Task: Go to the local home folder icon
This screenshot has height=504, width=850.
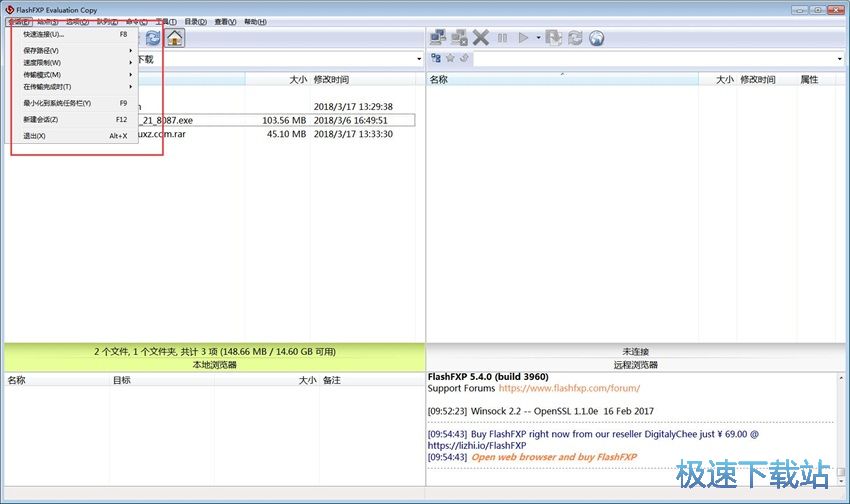Action: tap(175, 38)
